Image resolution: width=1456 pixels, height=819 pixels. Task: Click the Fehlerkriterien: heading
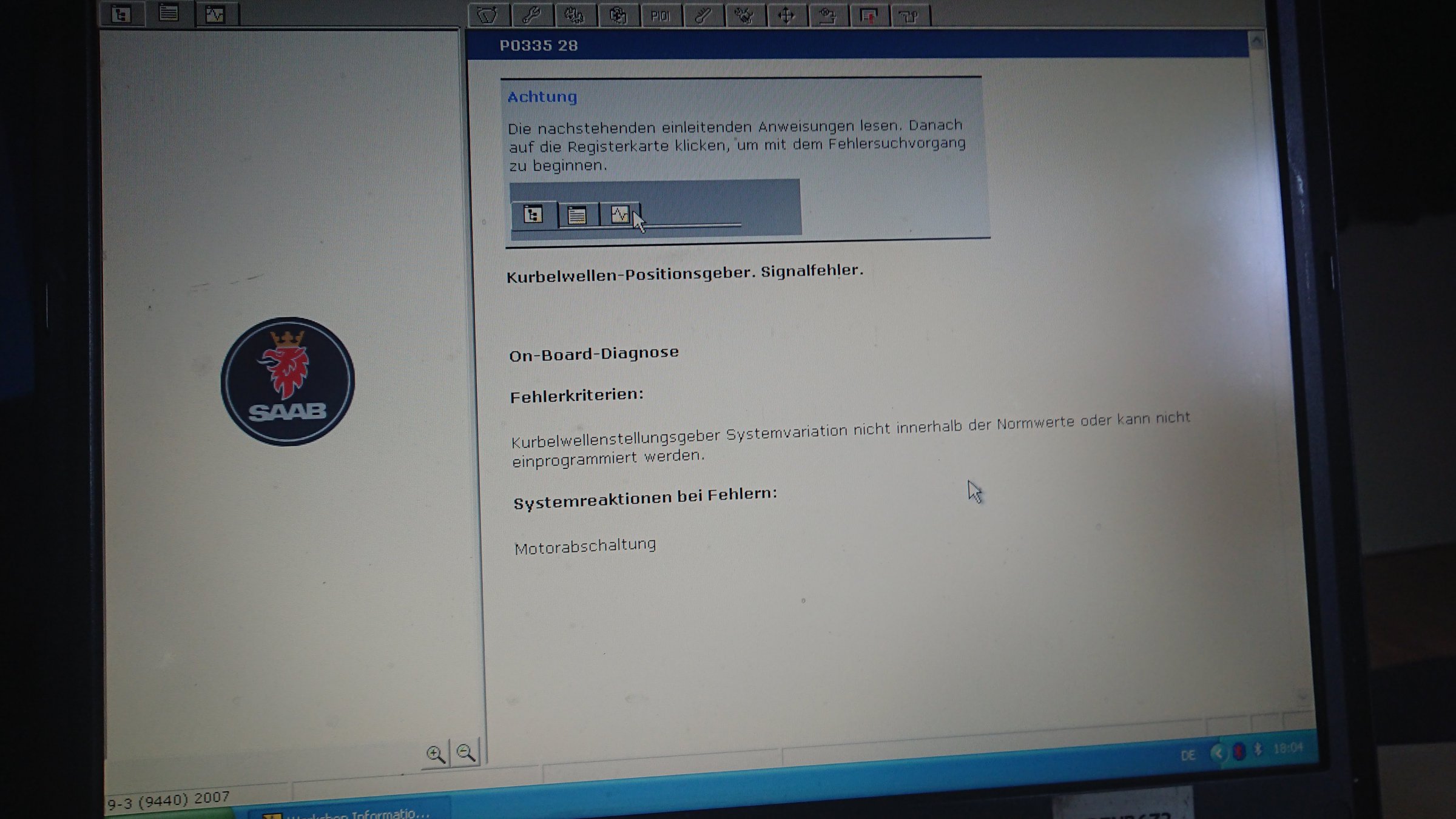pos(576,396)
